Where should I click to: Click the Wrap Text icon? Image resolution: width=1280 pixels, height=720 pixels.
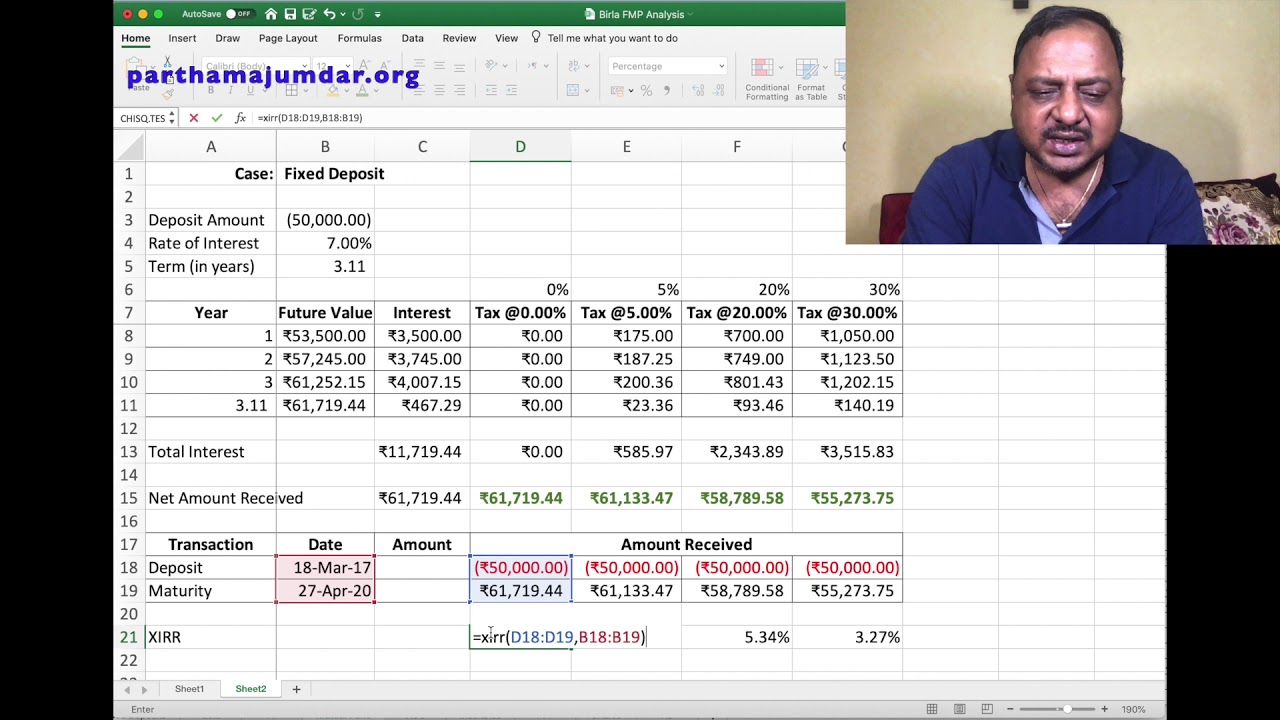pyautogui.click(x=574, y=65)
